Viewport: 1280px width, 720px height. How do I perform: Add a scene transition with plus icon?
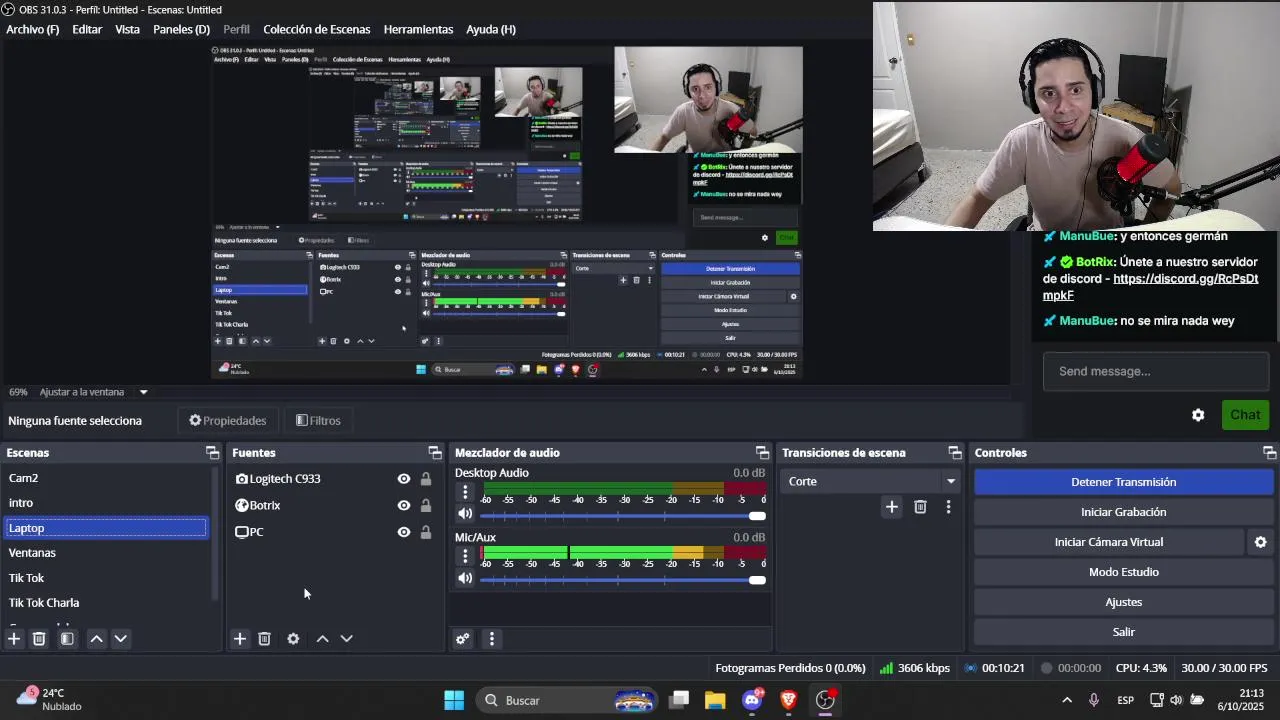(891, 507)
